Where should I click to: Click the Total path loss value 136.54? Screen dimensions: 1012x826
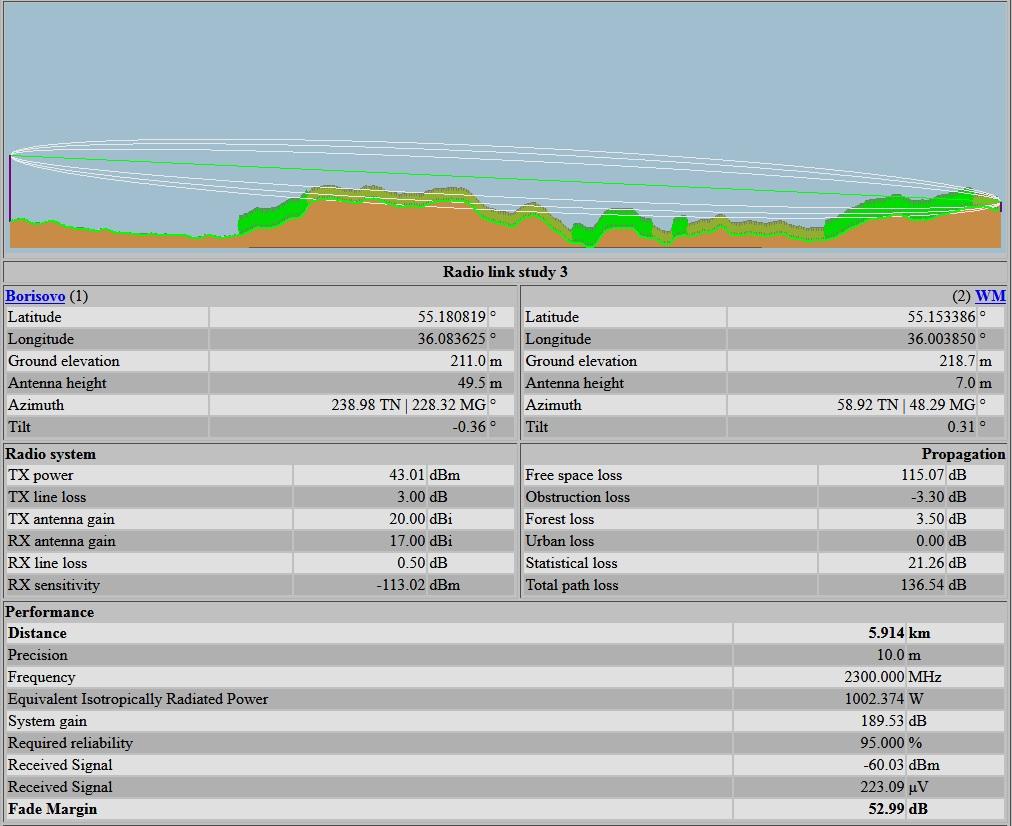pyautogui.click(x=922, y=585)
